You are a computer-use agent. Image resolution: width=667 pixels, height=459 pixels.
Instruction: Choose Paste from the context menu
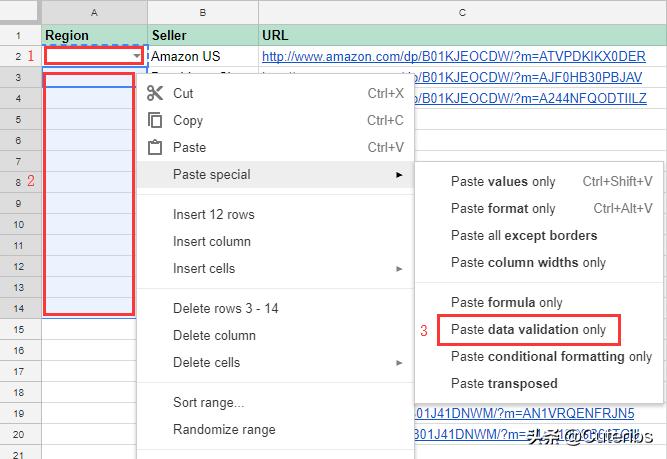276,147
